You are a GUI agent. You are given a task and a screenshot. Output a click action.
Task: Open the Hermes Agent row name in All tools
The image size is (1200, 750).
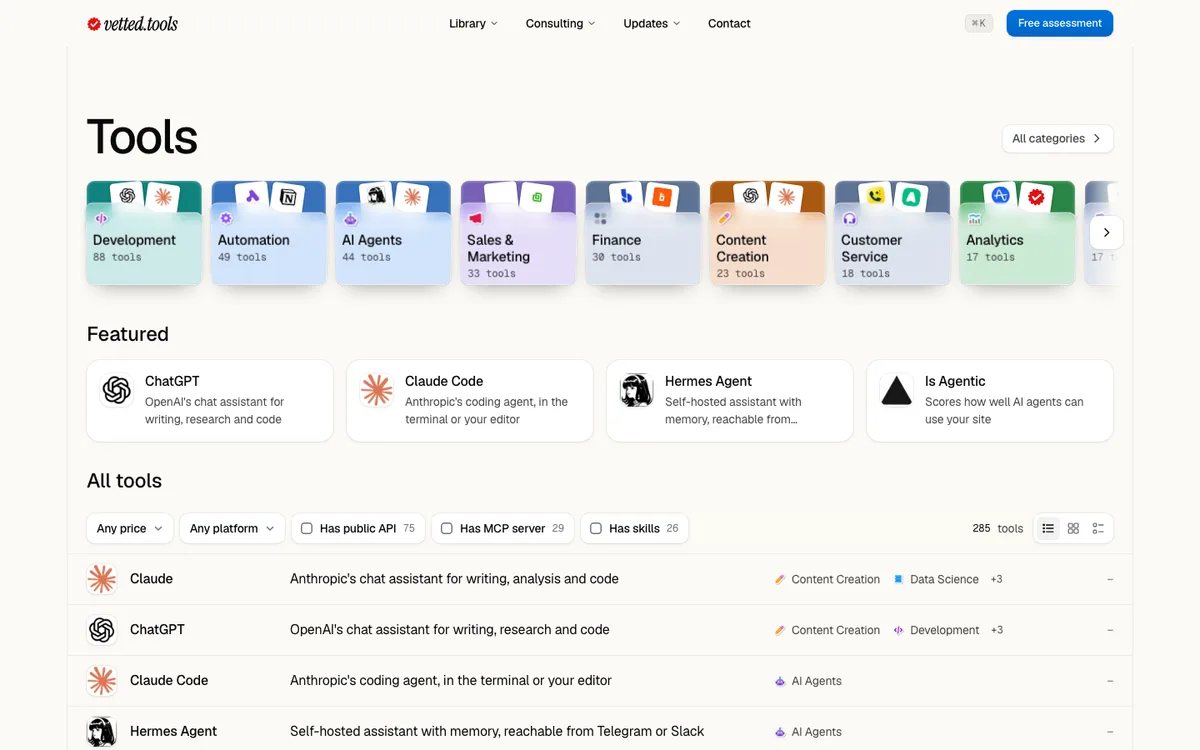(173, 732)
